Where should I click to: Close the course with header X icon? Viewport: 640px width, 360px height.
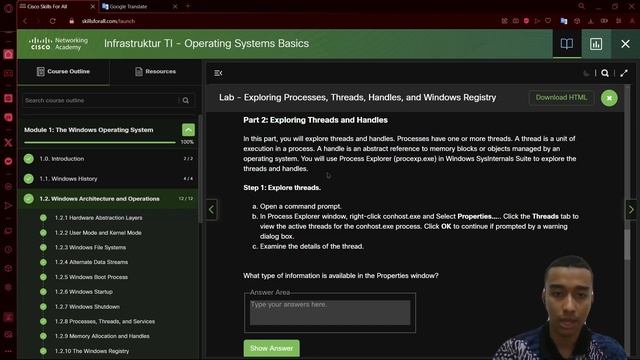pyautogui.click(x=625, y=44)
